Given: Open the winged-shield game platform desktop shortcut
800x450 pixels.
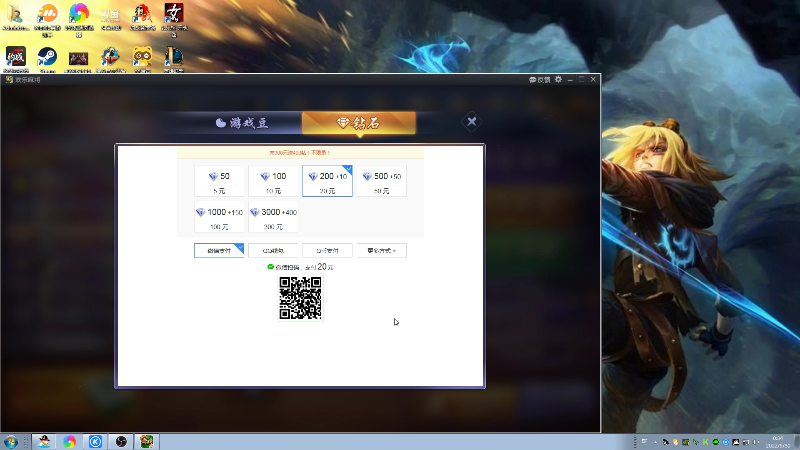Looking at the screenshot, I should pyautogui.click(x=110, y=58).
